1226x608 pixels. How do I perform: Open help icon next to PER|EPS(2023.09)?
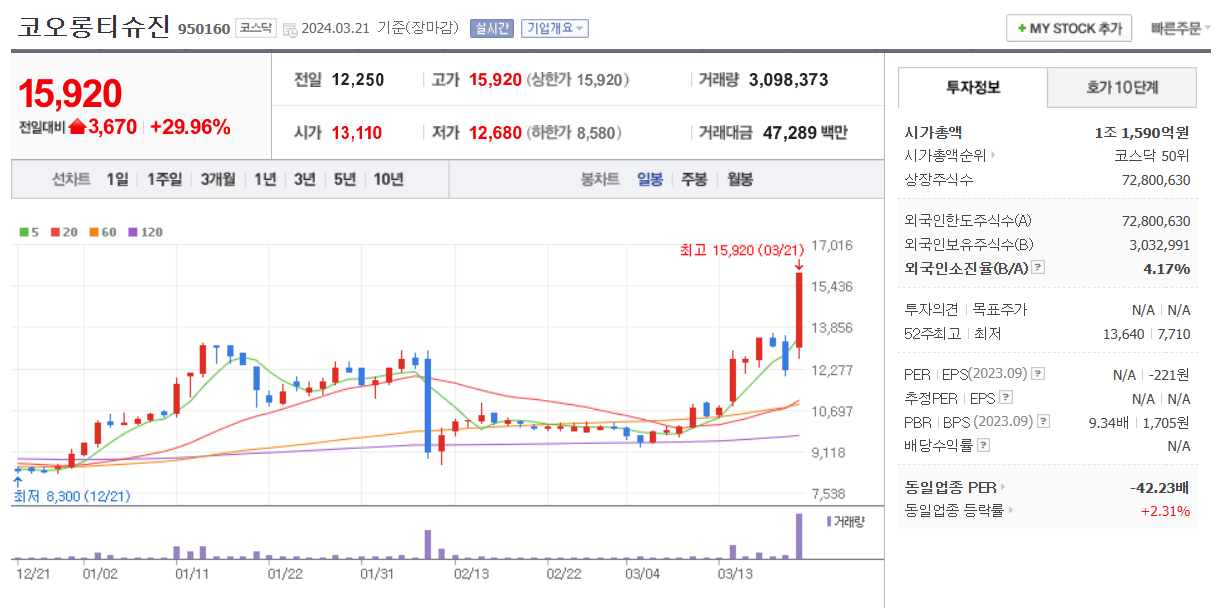(x=1038, y=374)
